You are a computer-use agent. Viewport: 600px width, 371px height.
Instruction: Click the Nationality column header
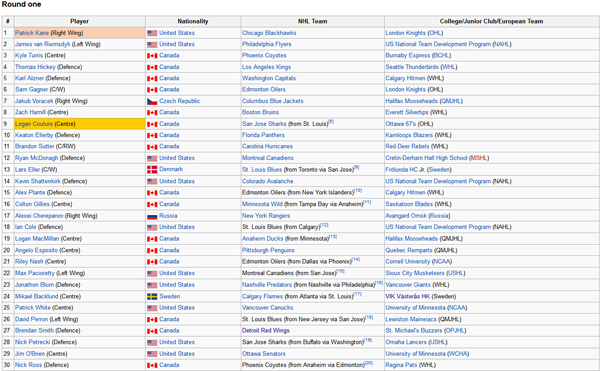coord(193,21)
